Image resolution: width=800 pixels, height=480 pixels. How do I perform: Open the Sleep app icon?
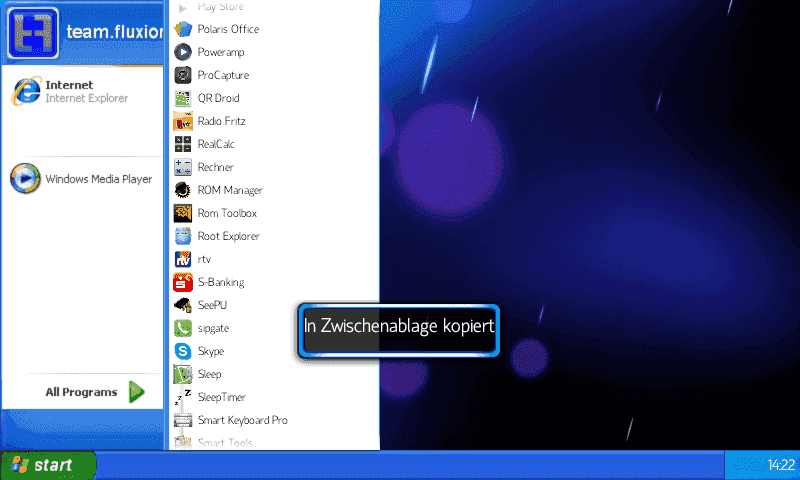click(183, 374)
